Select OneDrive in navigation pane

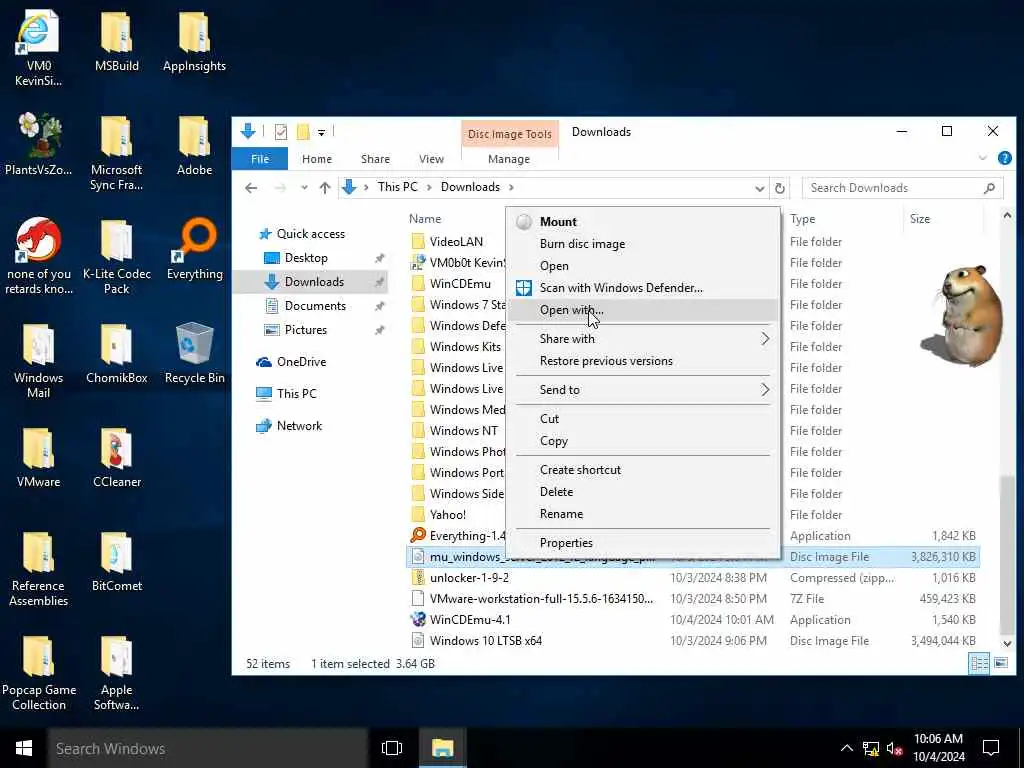(291, 362)
